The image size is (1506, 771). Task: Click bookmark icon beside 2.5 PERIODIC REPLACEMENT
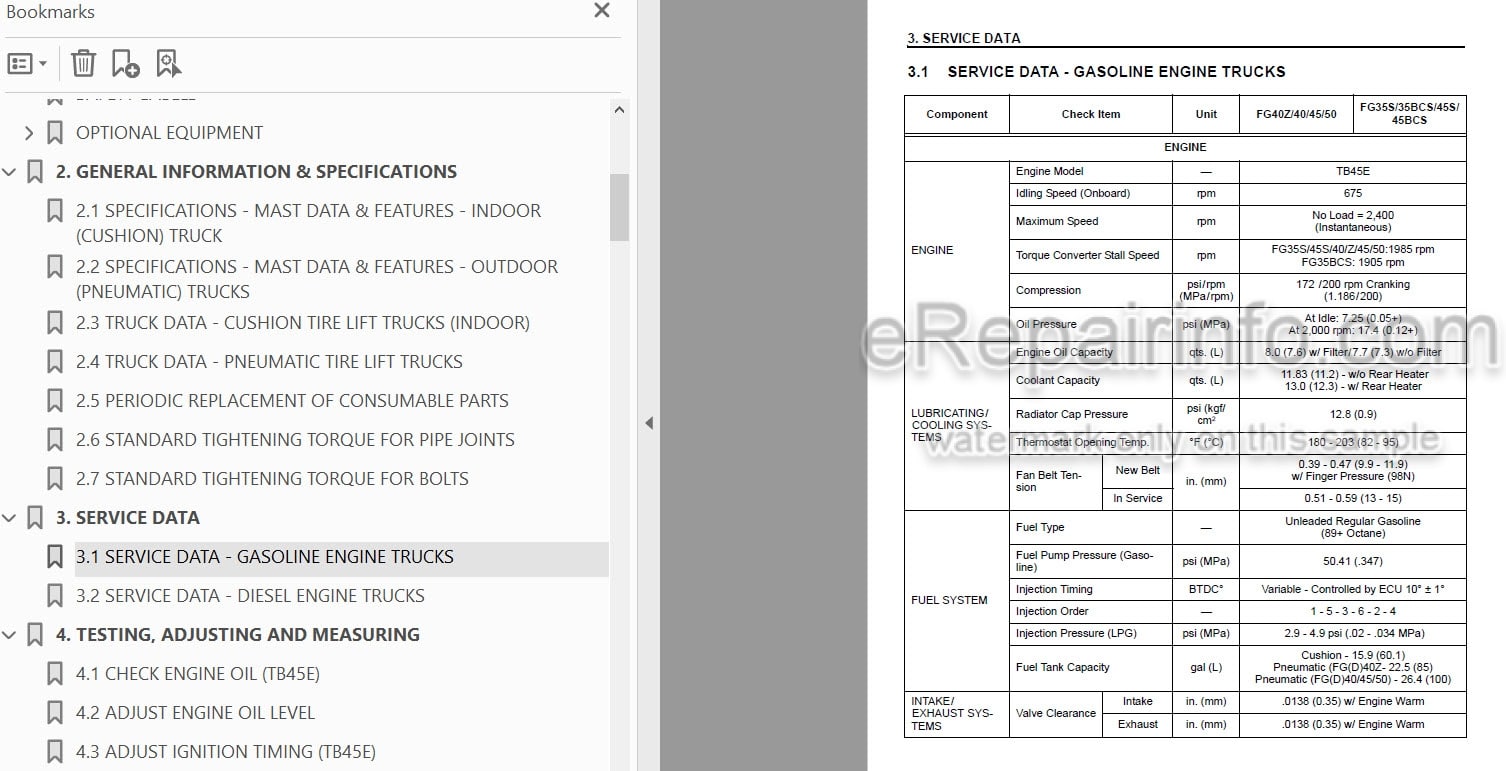(x=55, y=401)
